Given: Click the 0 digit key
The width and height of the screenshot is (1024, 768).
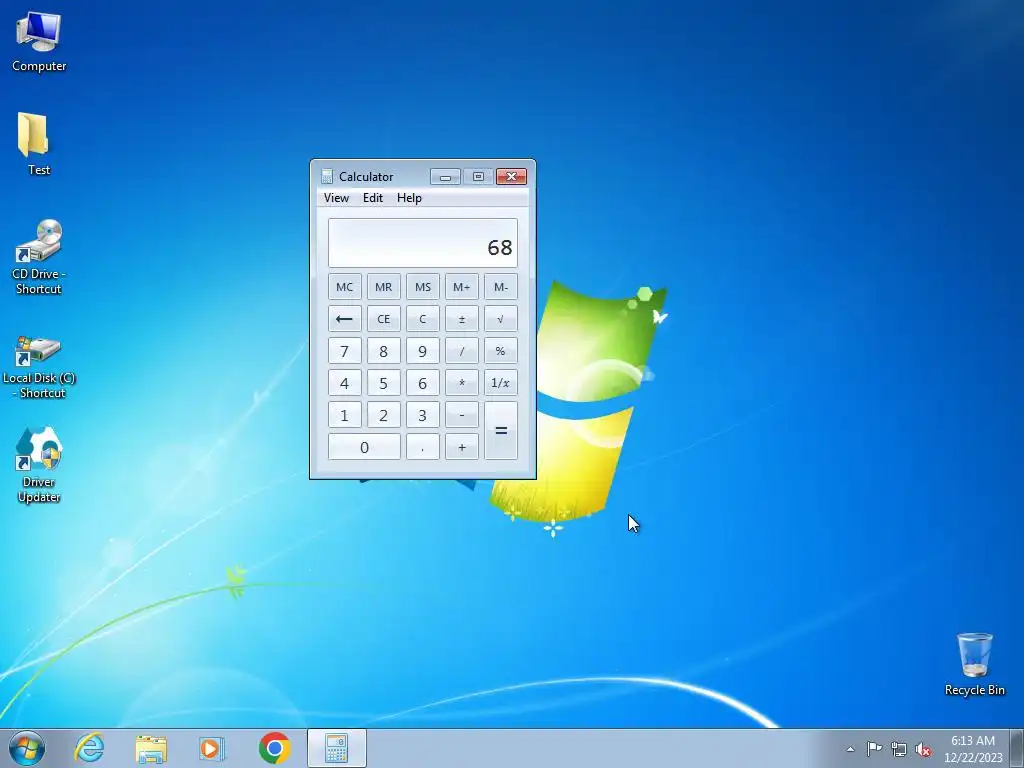Looking at the screenshot, I should (x=364, y=447).
